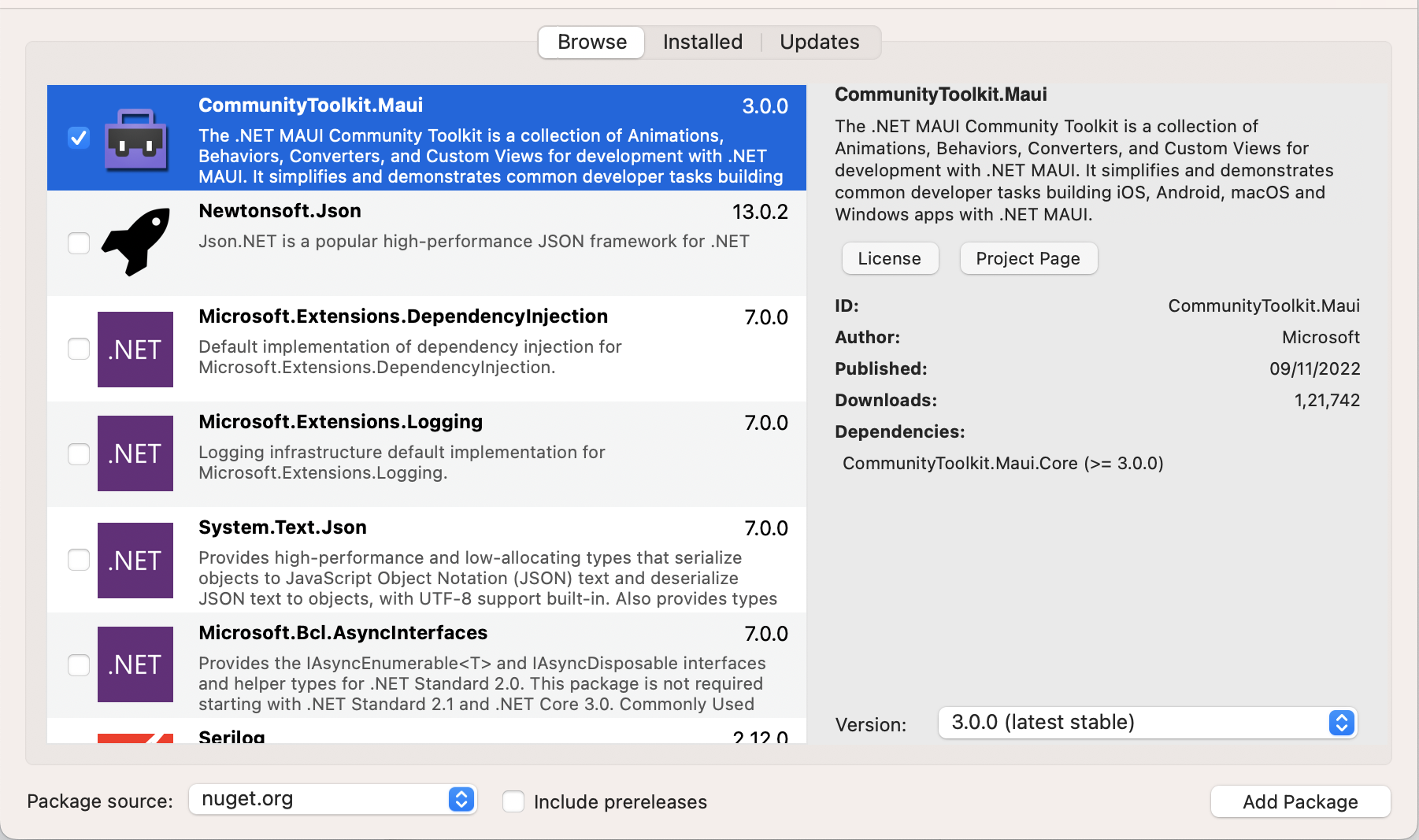Uncheck the CommunityToolkit.Maui package checkbox
Image resolution: width=1419 pixels, height=840 pixels.
coord(78,137)
